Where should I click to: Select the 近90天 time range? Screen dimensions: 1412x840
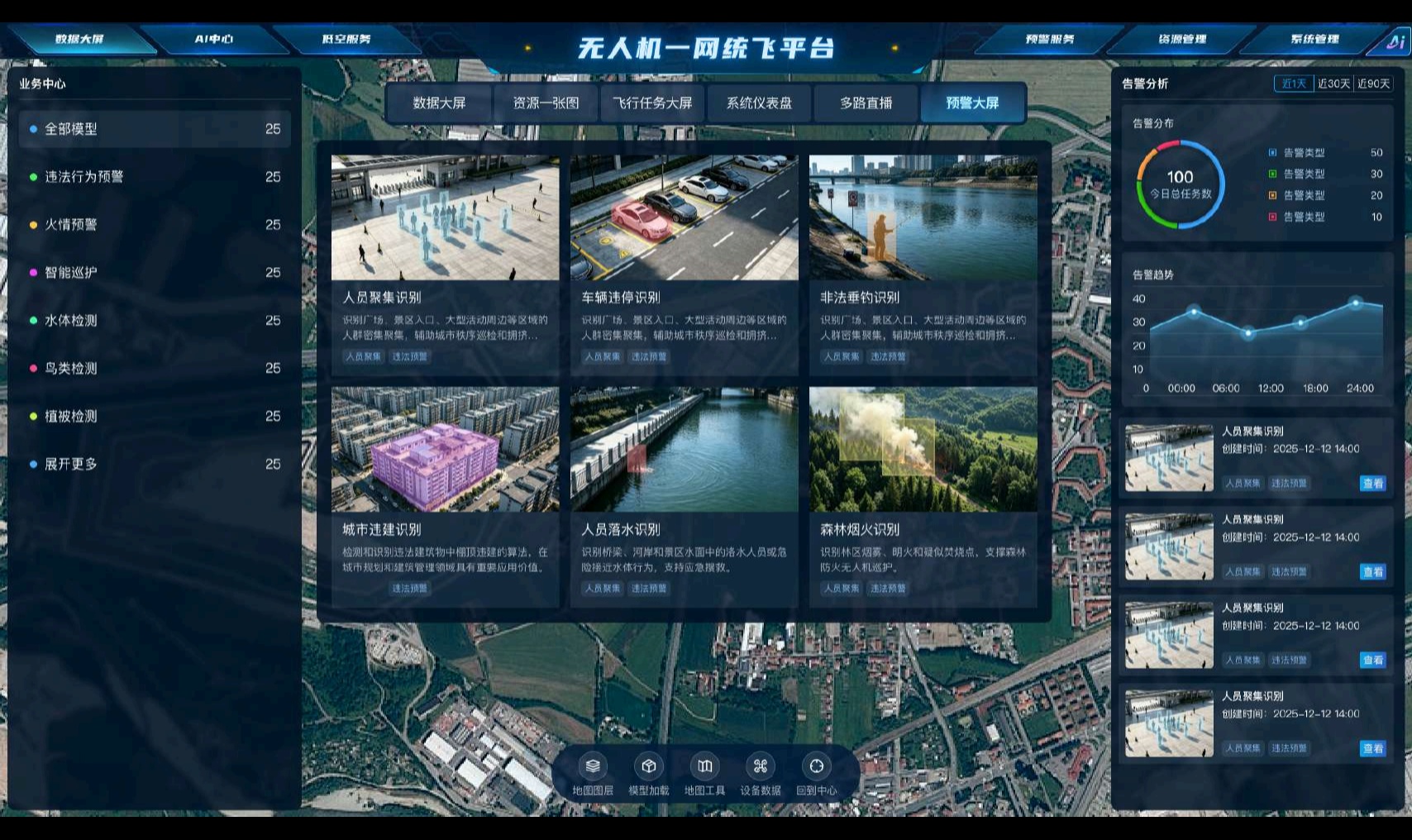coord(1373,84)
